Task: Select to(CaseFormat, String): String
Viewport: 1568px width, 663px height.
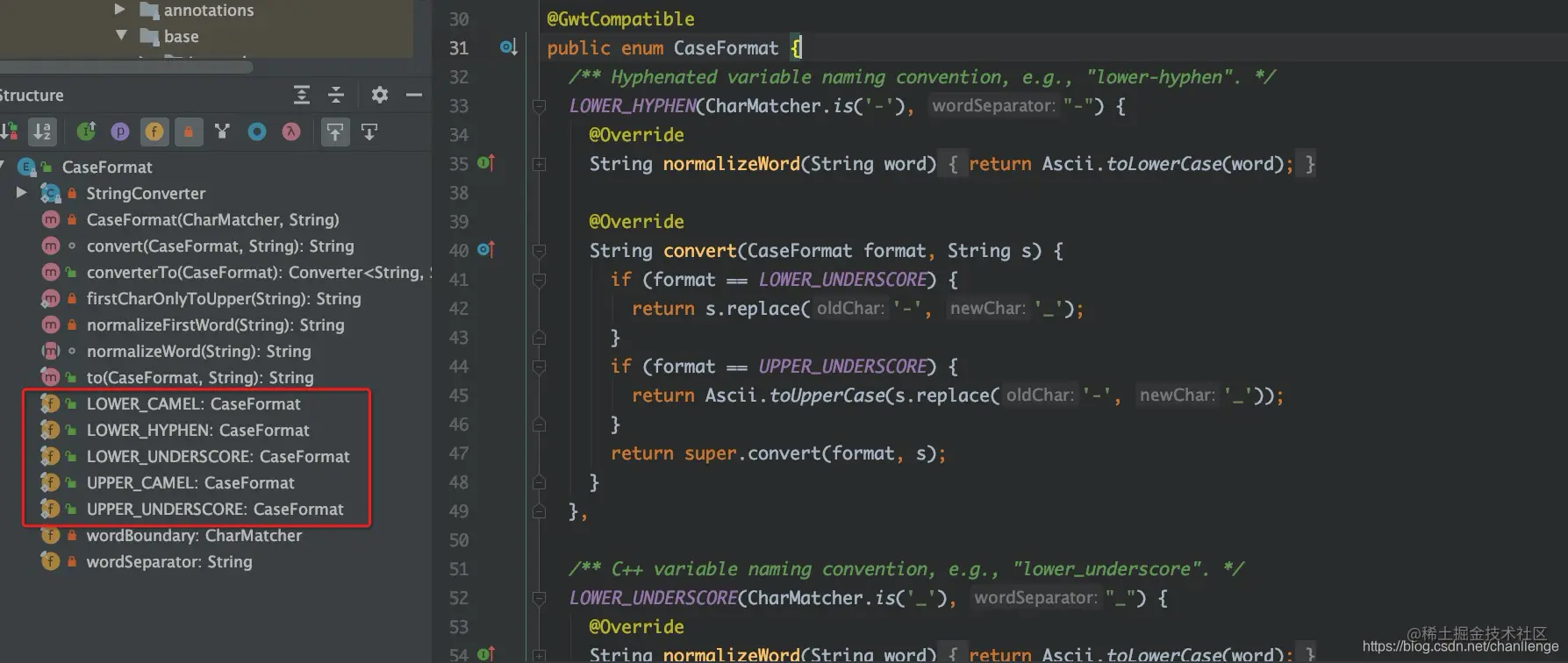Action: pos(200,377)
